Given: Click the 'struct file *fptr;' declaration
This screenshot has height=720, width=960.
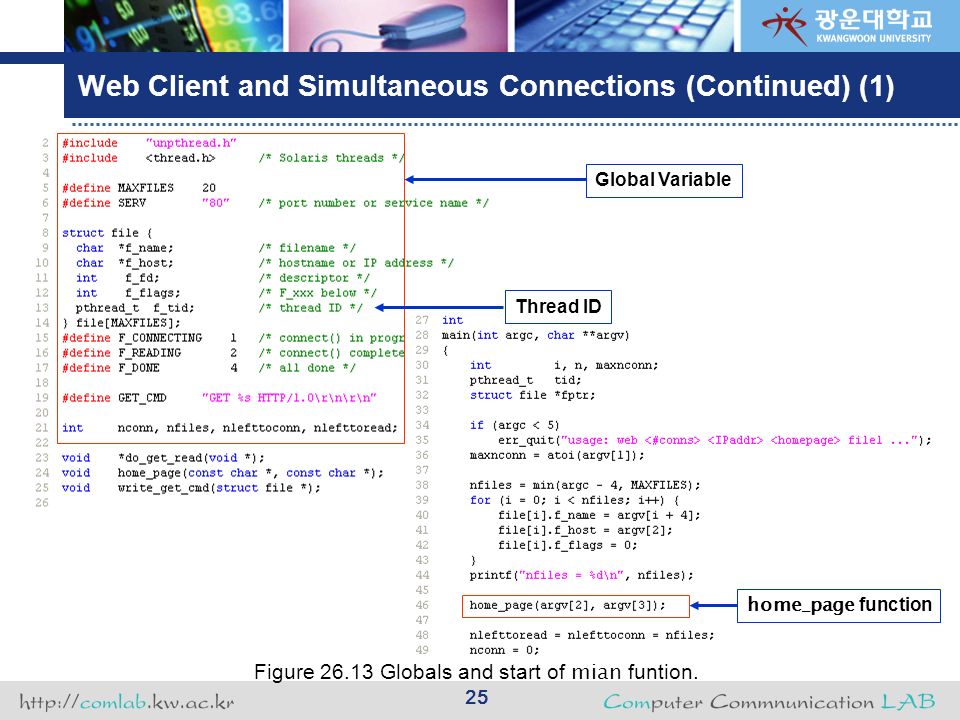Looking at the screenshot, I should click(x=532, y=396).
